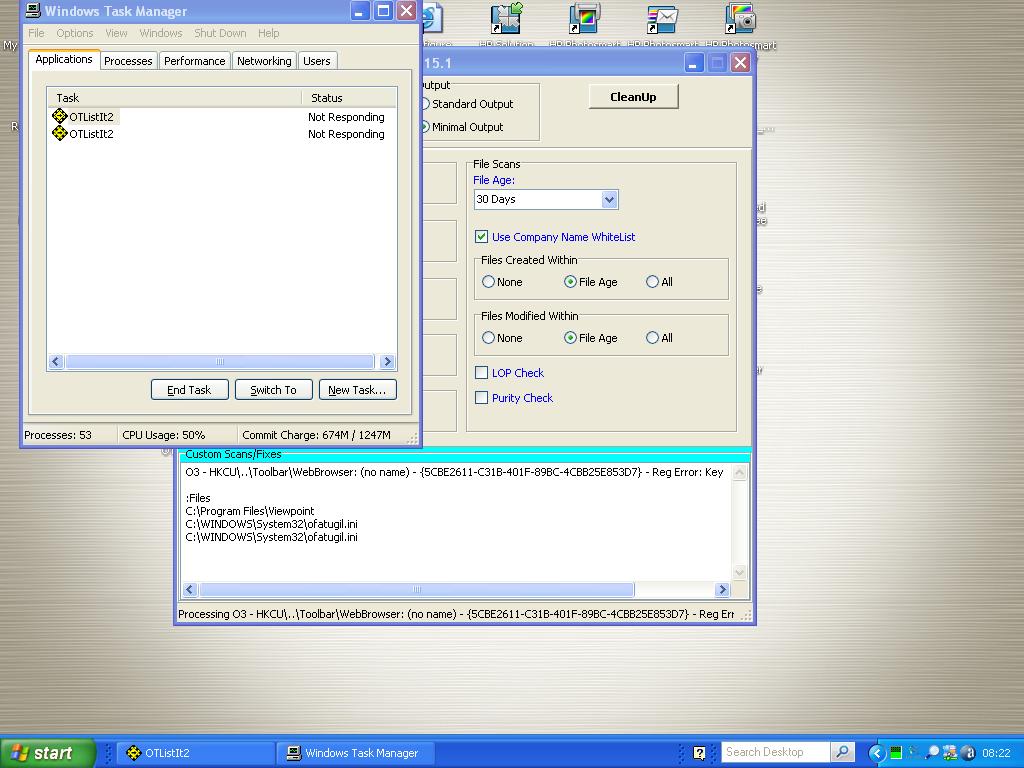Sort by the Status column header
This screenshot has width=1024, height=768.
[349, 98]
